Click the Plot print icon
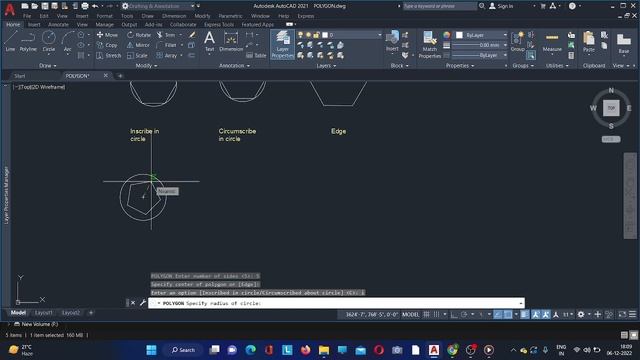 point(85,6)
